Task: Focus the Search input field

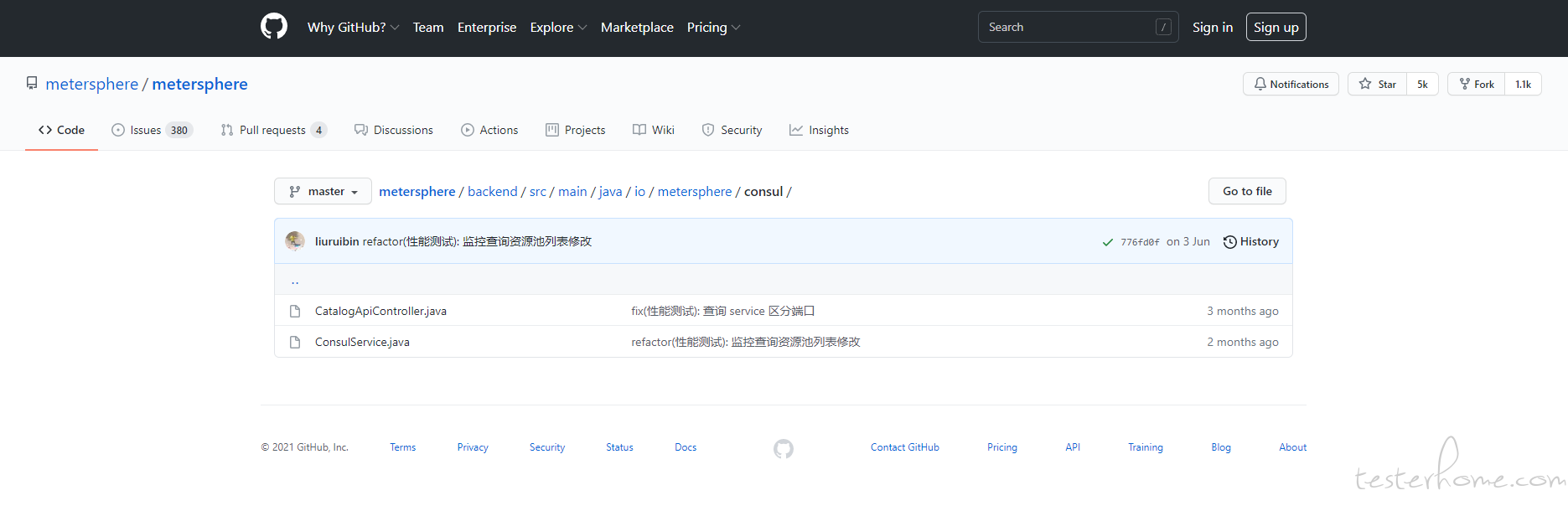Action: point(1078,27)
